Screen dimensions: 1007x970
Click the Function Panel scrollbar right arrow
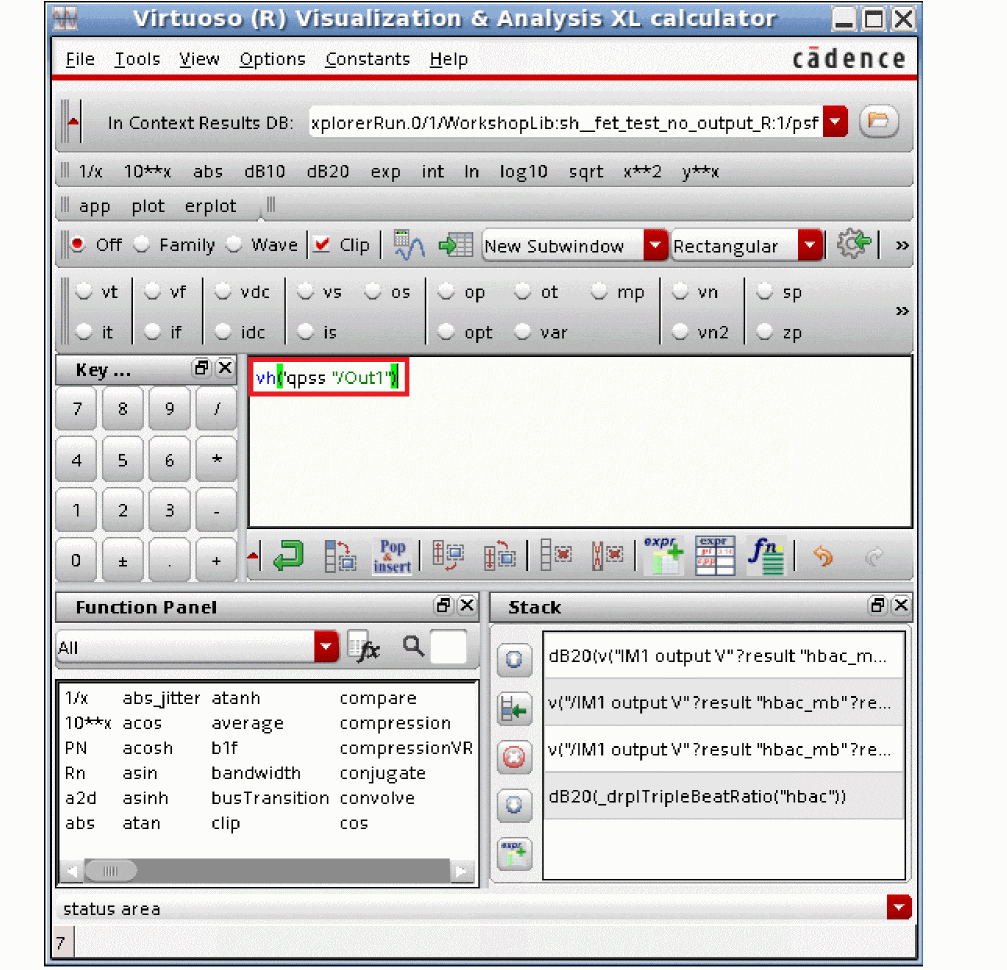461,871
